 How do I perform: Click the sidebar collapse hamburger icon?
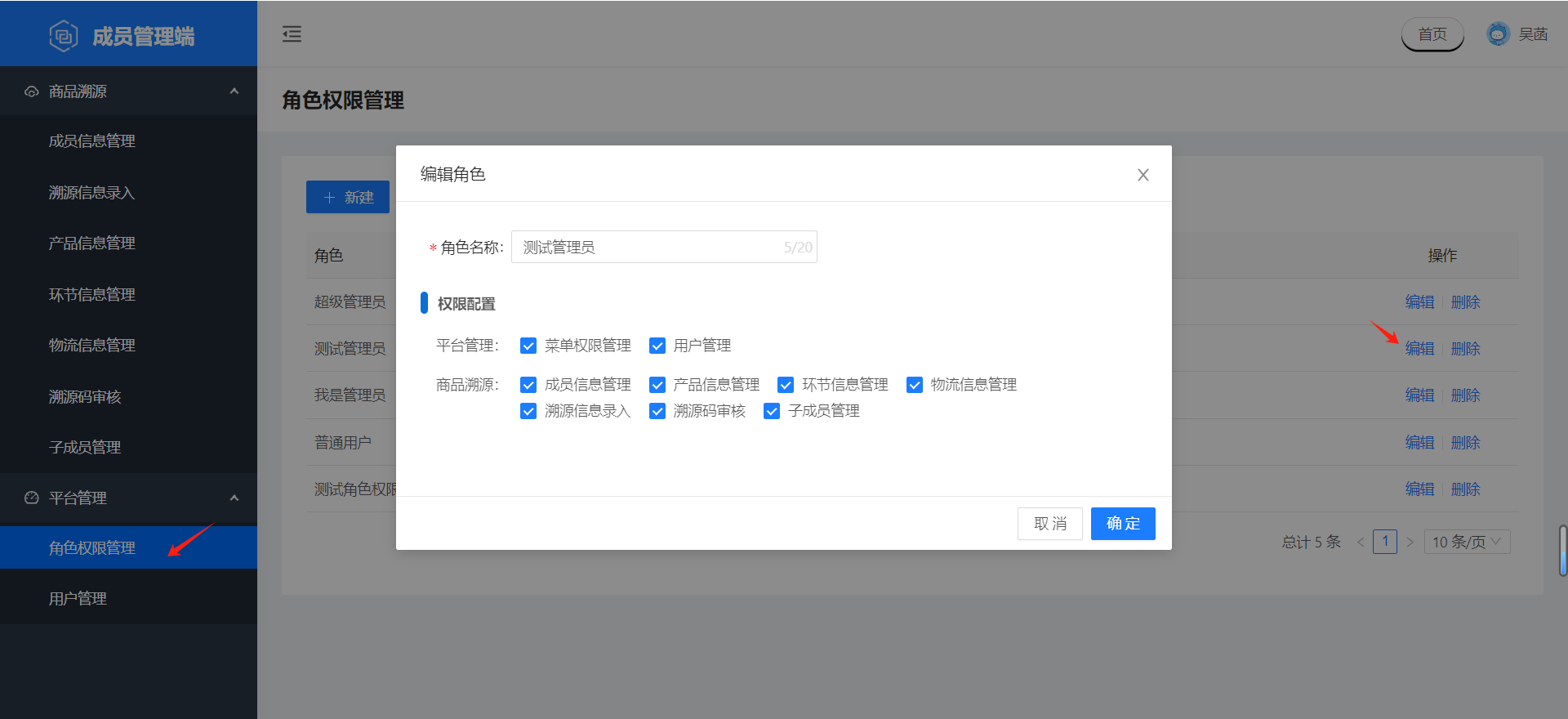coord(292,34)
